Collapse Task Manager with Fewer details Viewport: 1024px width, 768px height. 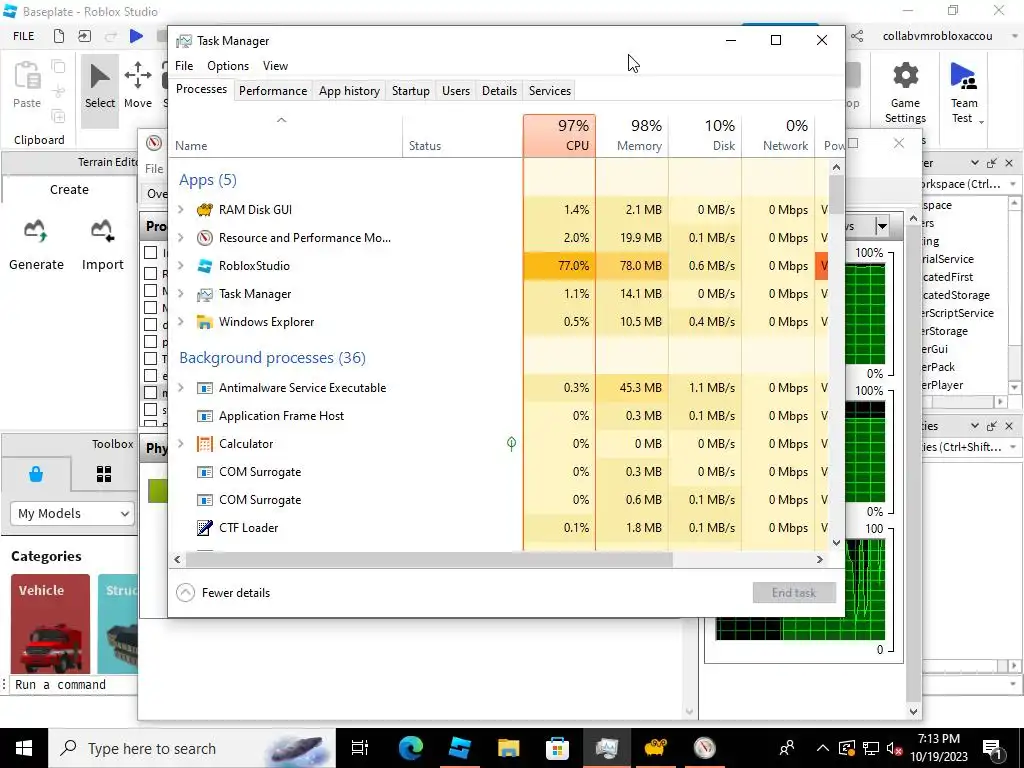coord(223,593)
